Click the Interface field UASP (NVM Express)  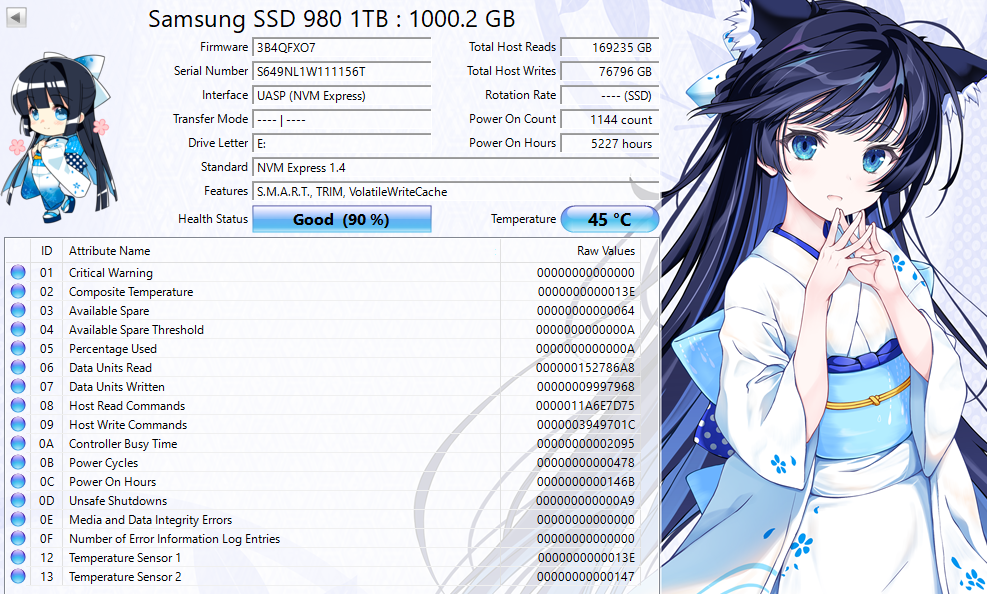coord(341,95)
